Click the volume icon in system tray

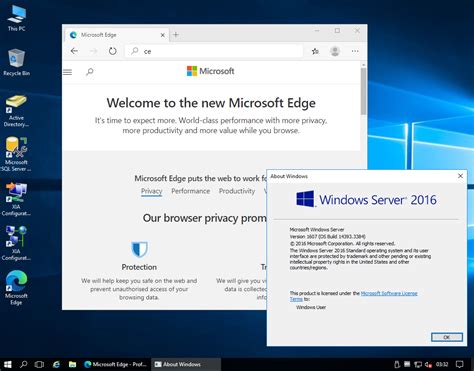click(428, 364)
